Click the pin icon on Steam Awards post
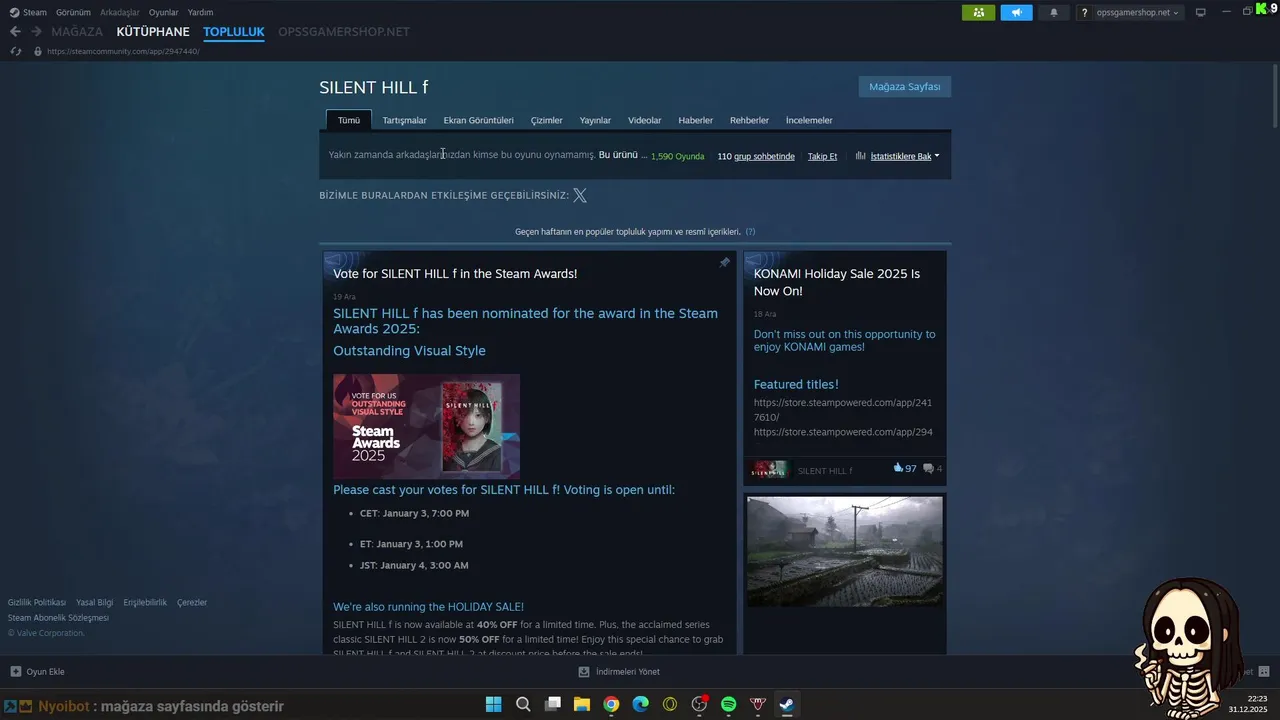Image resolution: width=1280 pixels, height=720 pixels. 725,262
